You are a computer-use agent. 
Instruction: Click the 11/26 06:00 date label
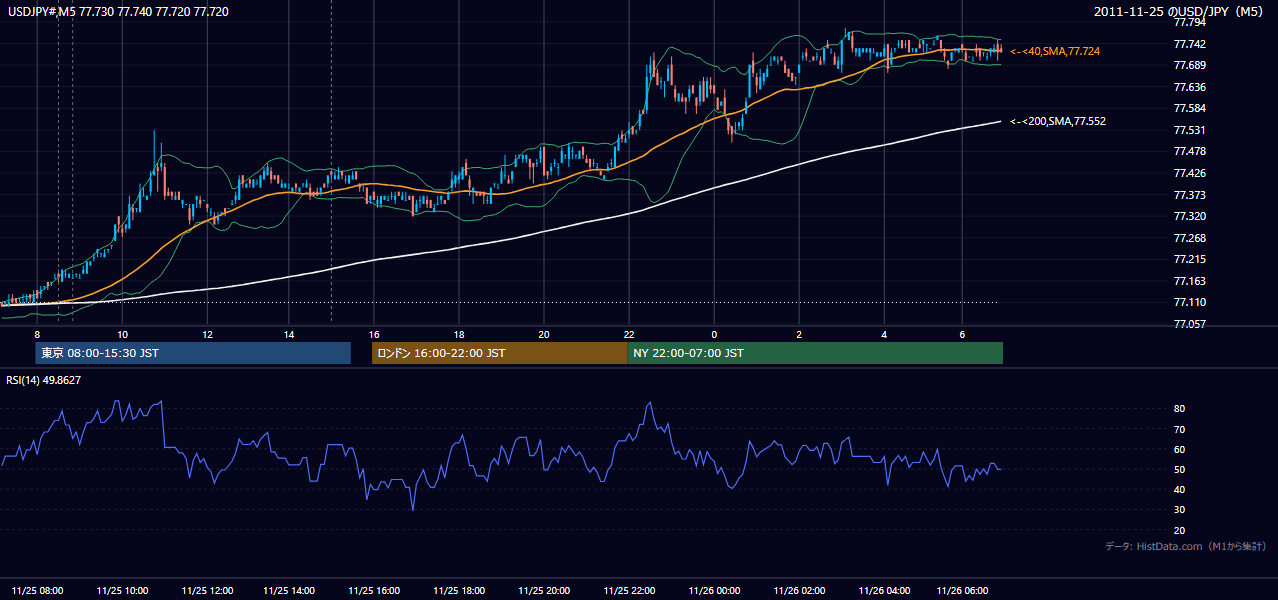coord(962,591)
